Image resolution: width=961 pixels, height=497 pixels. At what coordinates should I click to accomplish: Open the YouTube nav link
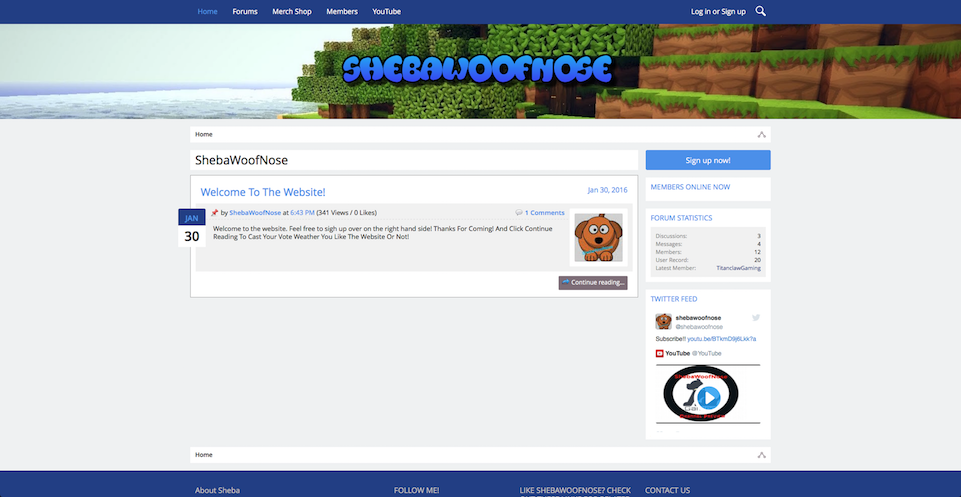(x=387, y=12)
